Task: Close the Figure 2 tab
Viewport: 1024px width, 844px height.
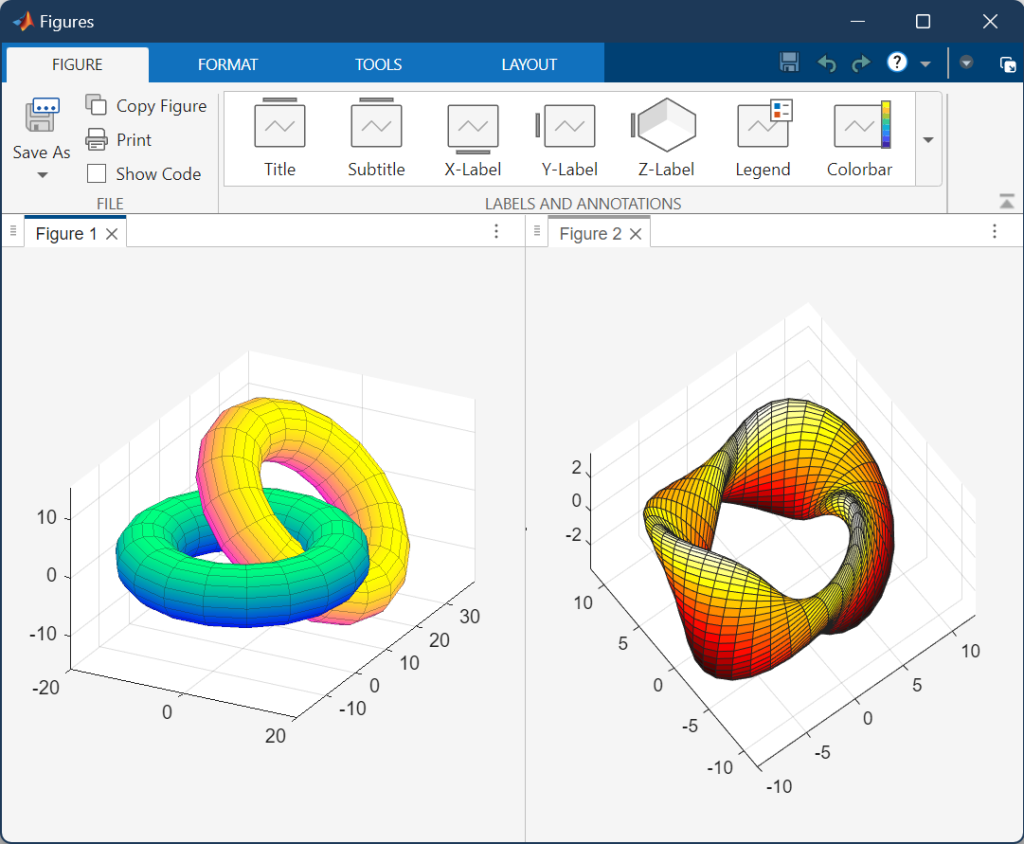Action: pyautogui.click(x=636, y=234)
